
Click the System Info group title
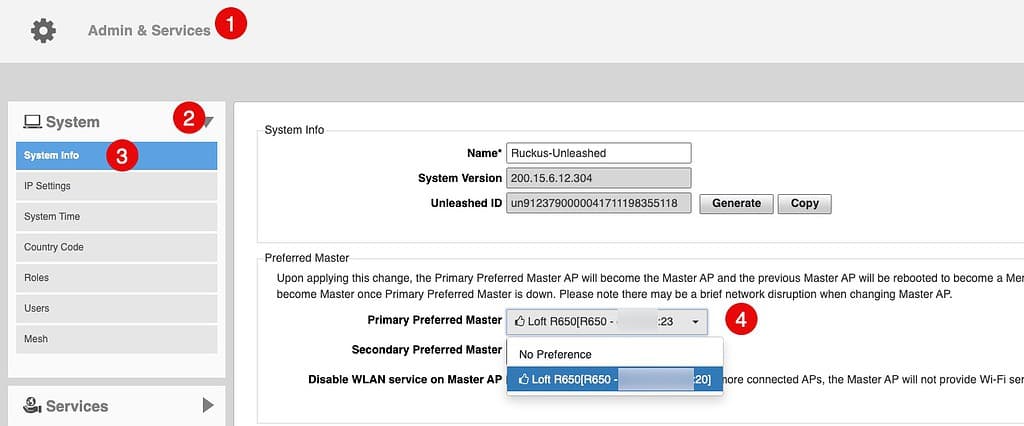pyautogui.click(x=294, y=130)
